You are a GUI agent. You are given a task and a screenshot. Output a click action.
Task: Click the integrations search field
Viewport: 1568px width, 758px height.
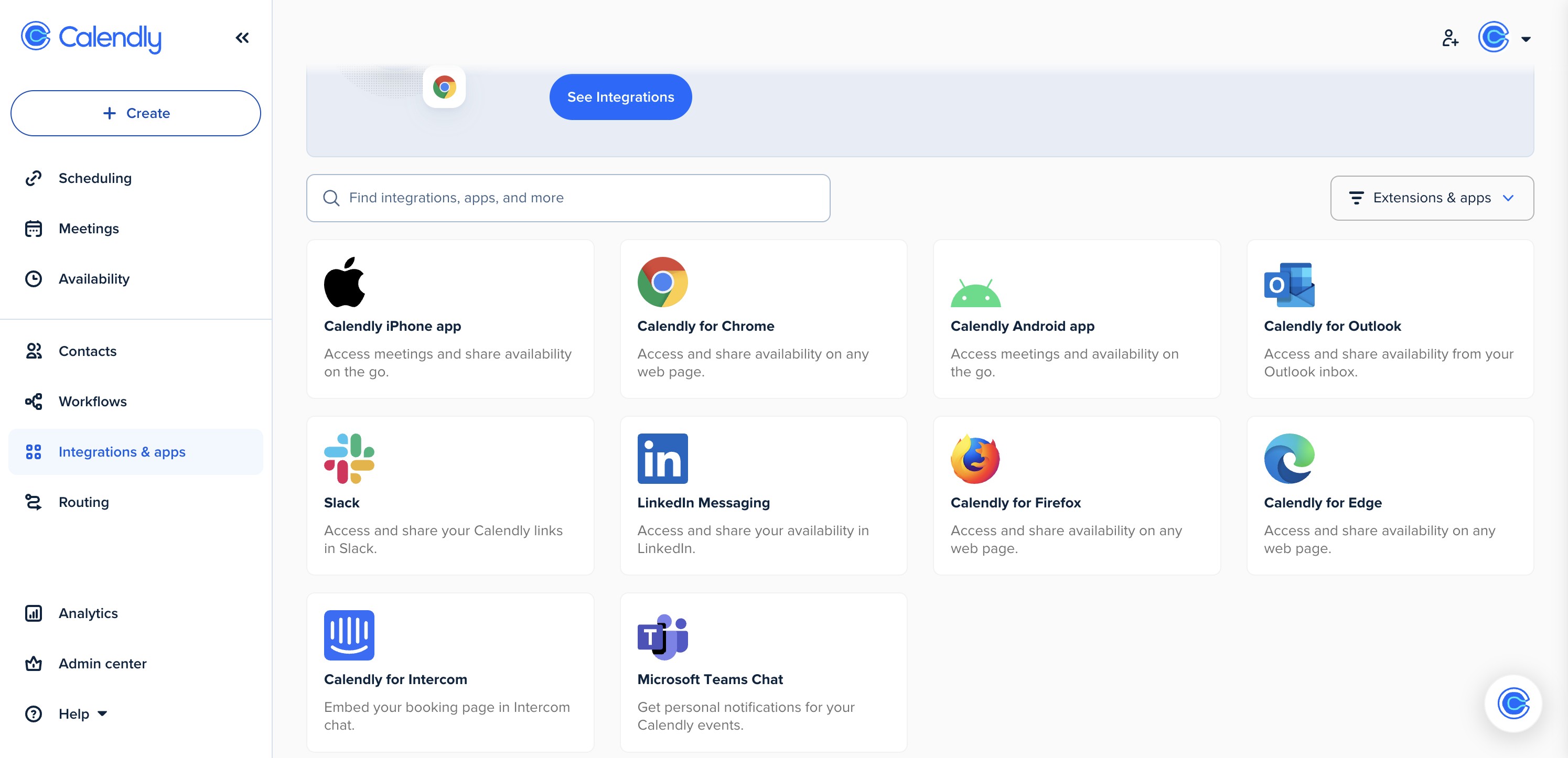click(567, 198)
